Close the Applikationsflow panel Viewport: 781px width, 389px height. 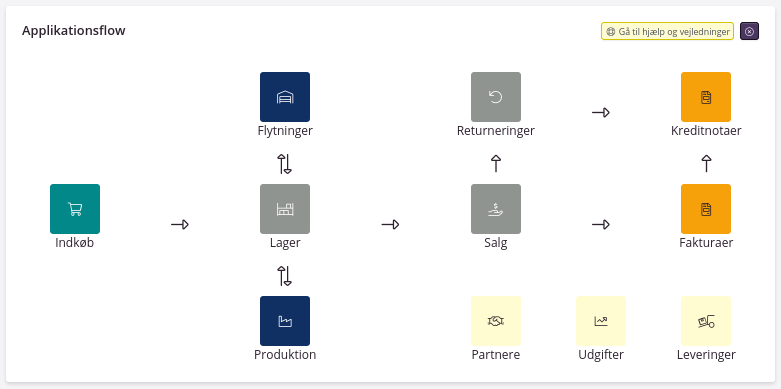[x=750, y=31]
